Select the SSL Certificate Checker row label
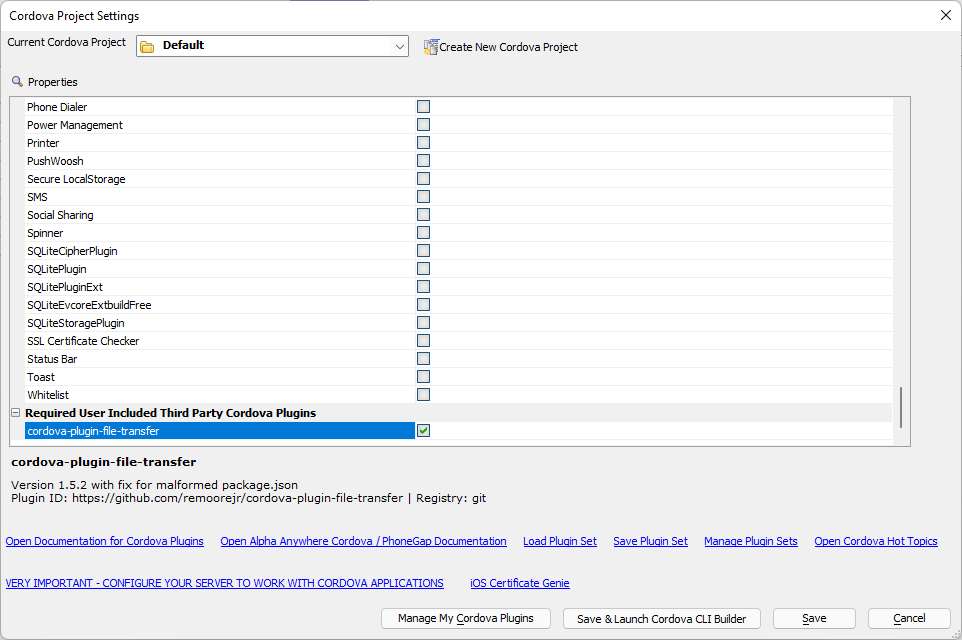962x640 pixels. (83, 341)
